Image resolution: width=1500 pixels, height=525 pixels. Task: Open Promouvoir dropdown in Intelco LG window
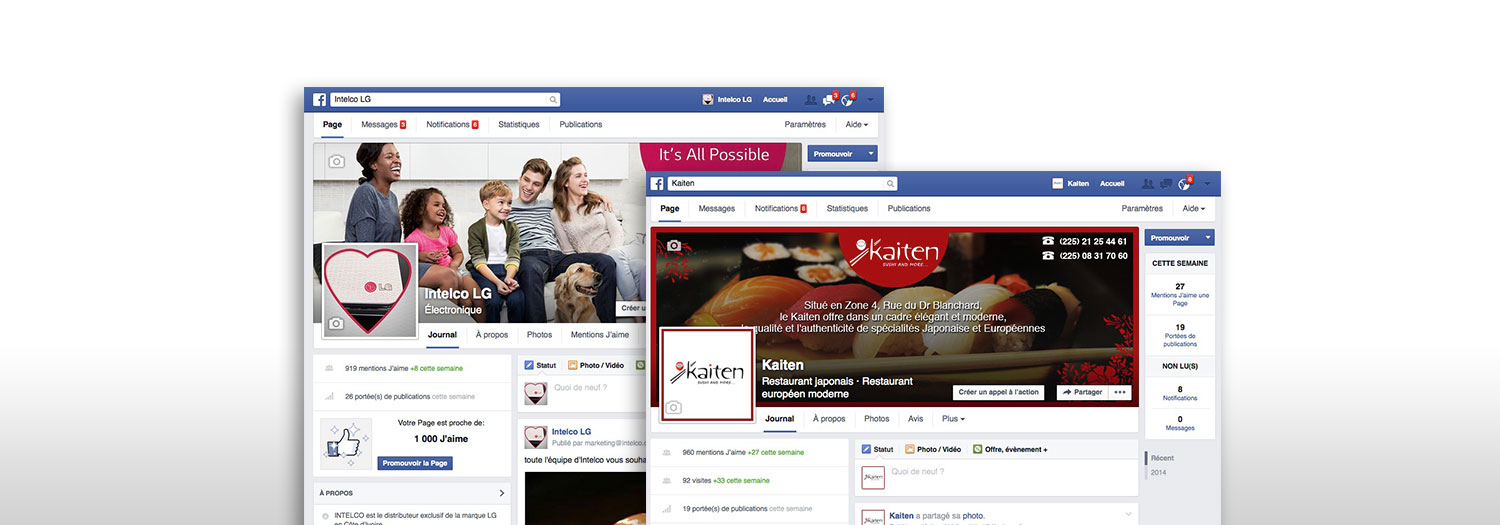click(871, 154)
